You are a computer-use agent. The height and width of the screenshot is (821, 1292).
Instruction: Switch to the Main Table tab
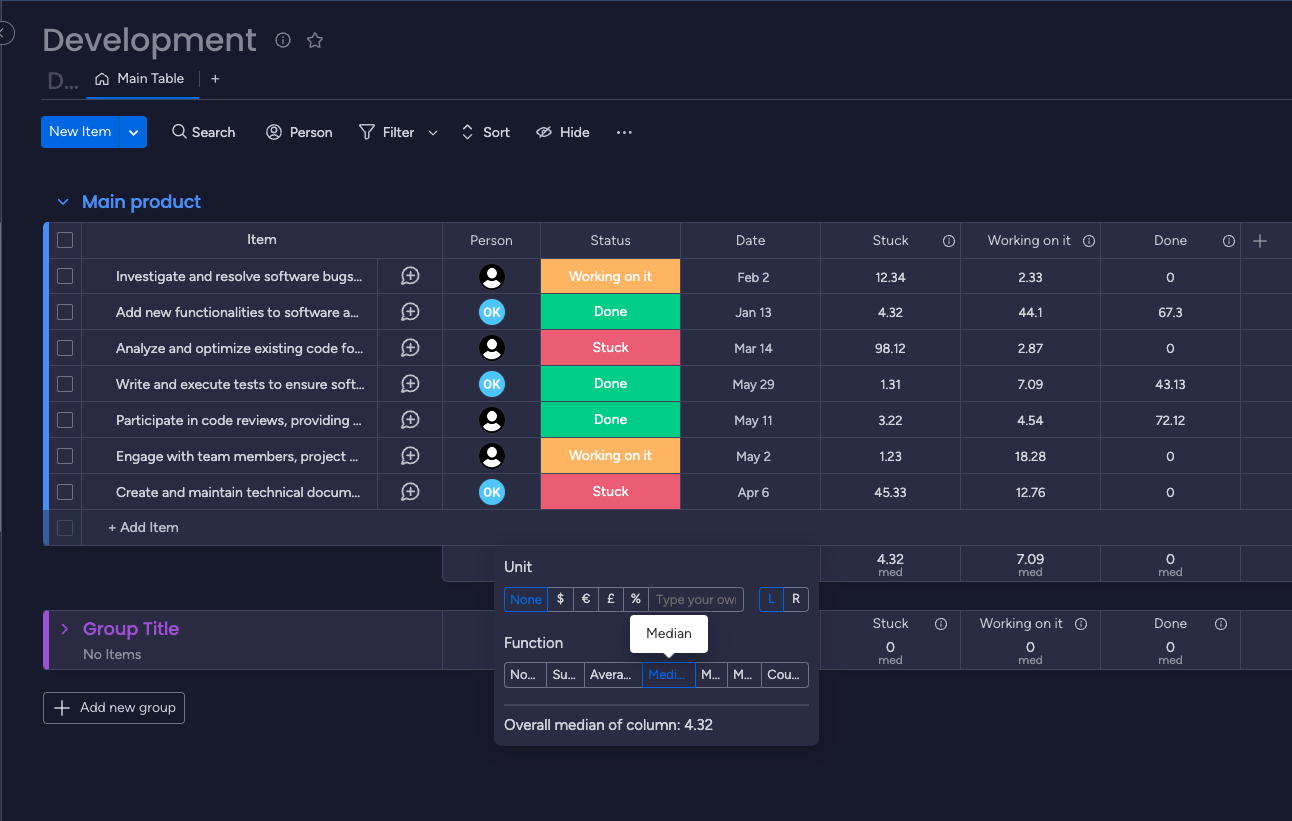coord(141,79)
